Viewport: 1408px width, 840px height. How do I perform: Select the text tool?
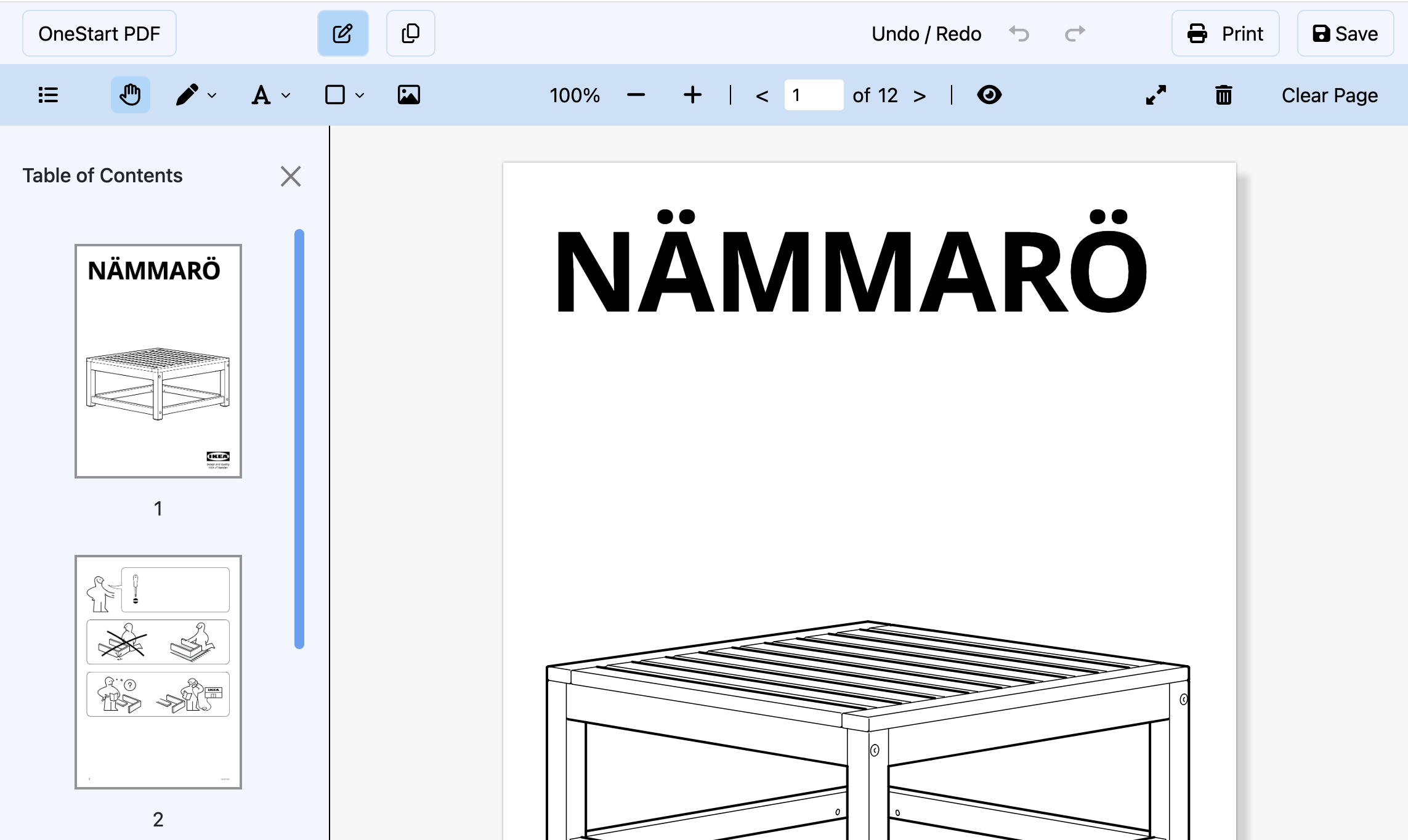(x=261, y=95)
